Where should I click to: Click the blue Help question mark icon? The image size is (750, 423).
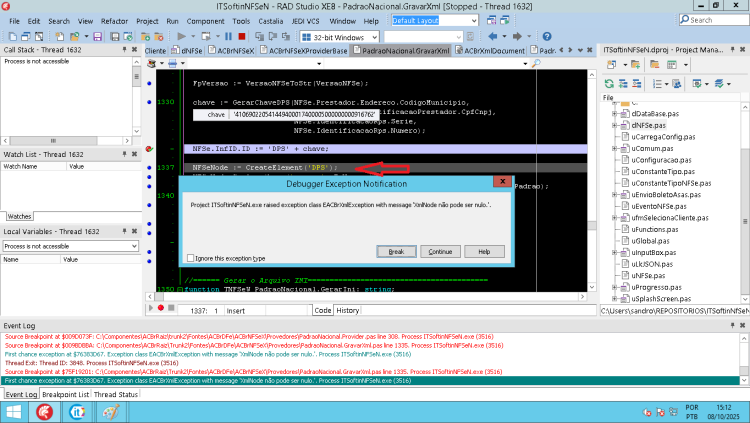547,36
